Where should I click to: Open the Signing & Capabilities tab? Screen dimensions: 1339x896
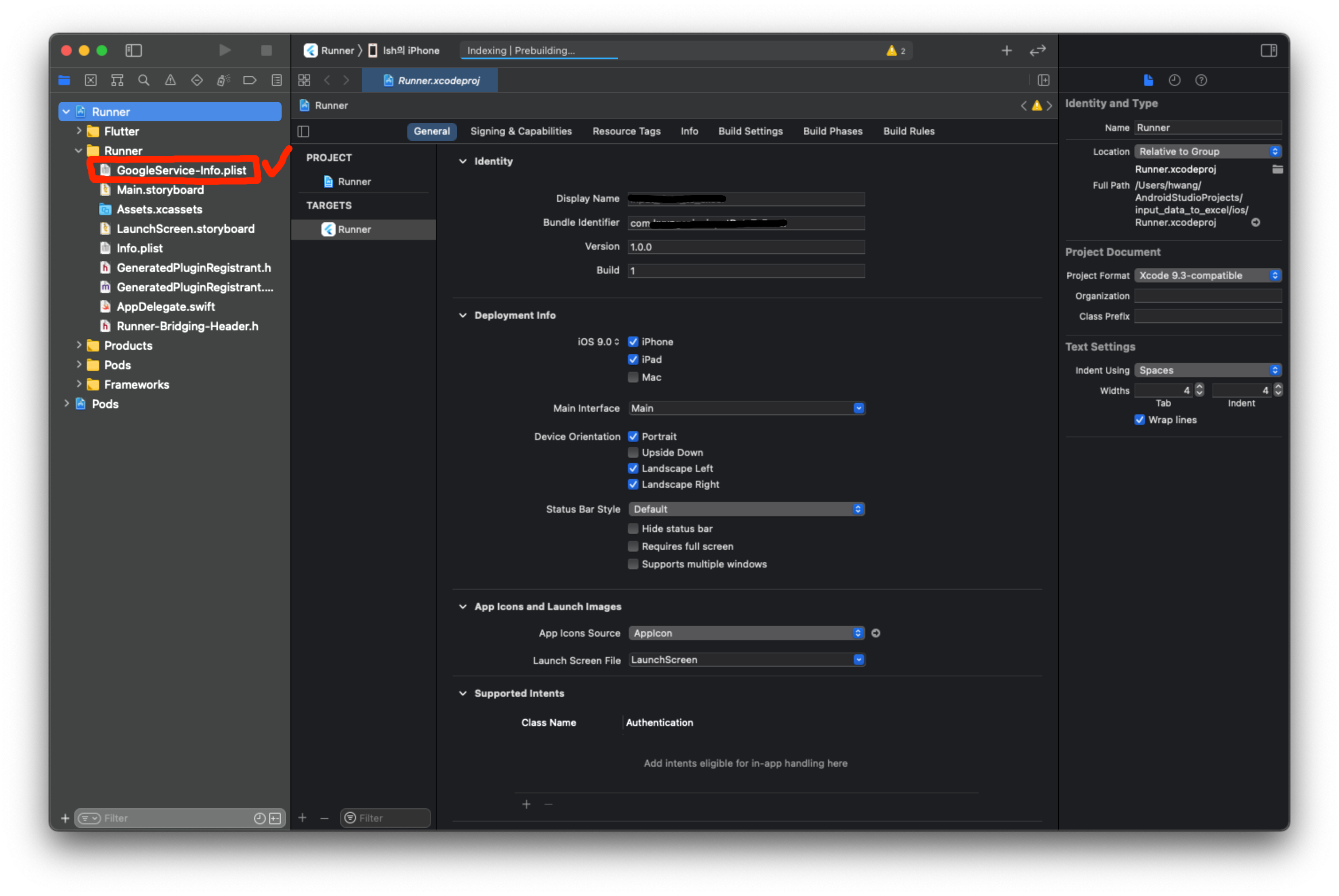point(521,131)
